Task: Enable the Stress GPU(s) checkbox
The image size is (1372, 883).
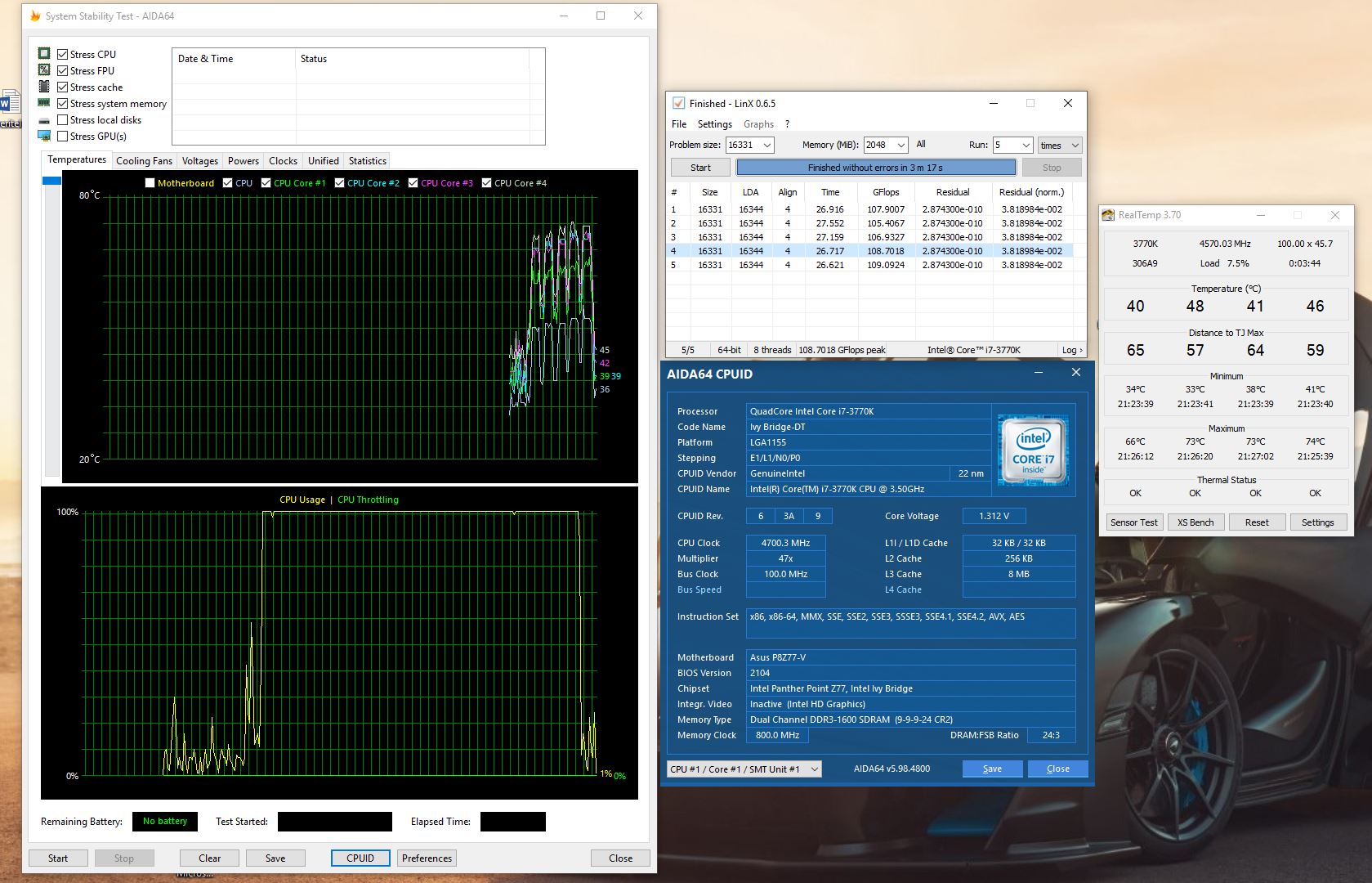Action: (x=62, y=136)
